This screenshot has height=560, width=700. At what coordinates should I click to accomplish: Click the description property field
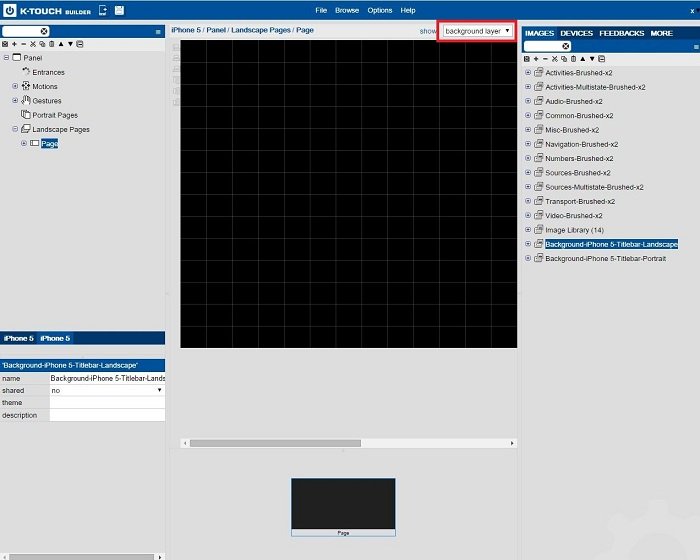(x=107, y=415)
